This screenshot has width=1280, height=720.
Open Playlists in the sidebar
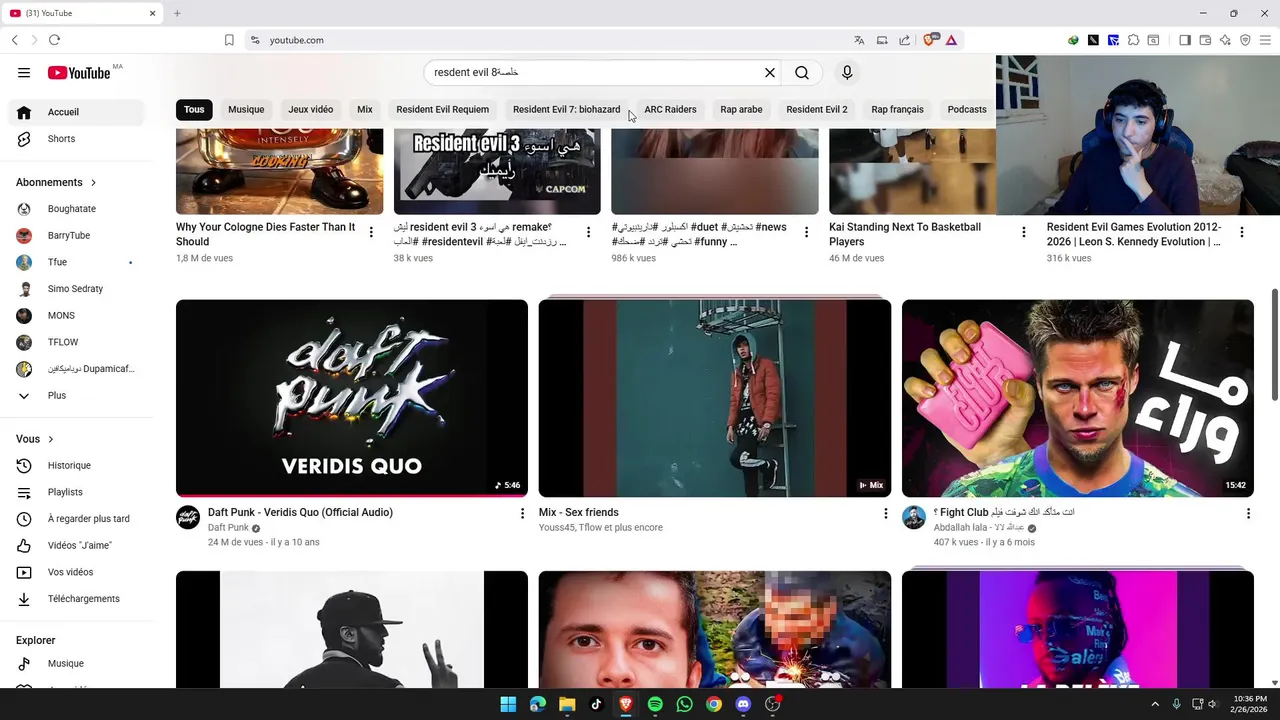pos(76,492)
